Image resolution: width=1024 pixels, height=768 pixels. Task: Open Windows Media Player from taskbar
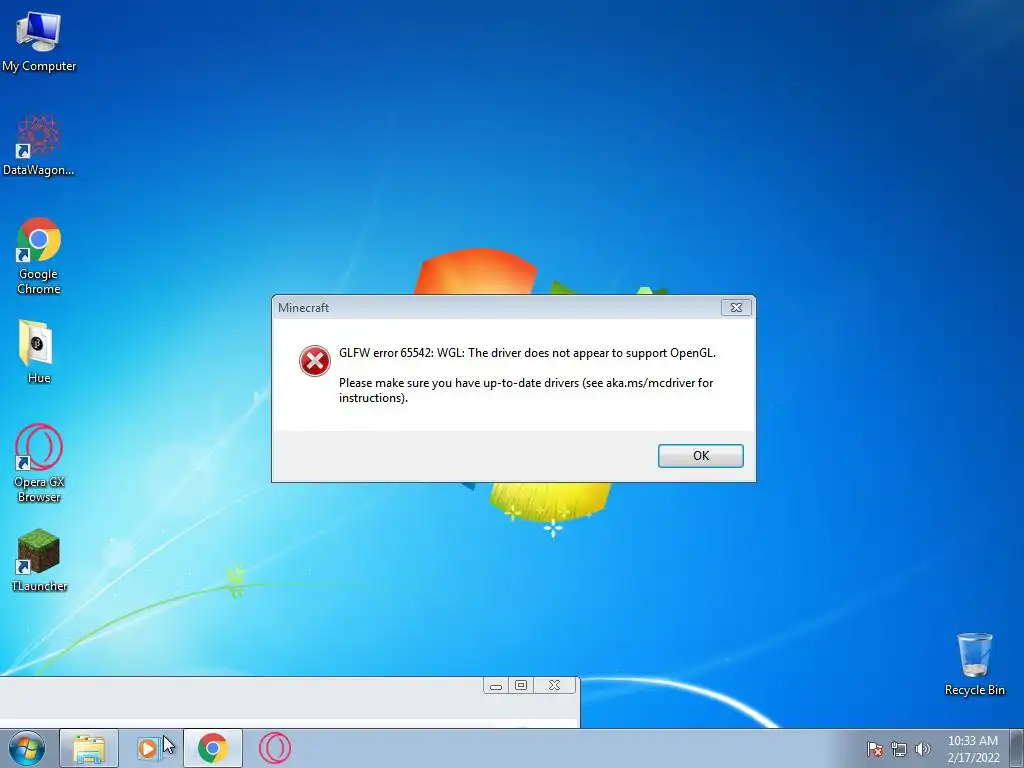click(148, 748)
